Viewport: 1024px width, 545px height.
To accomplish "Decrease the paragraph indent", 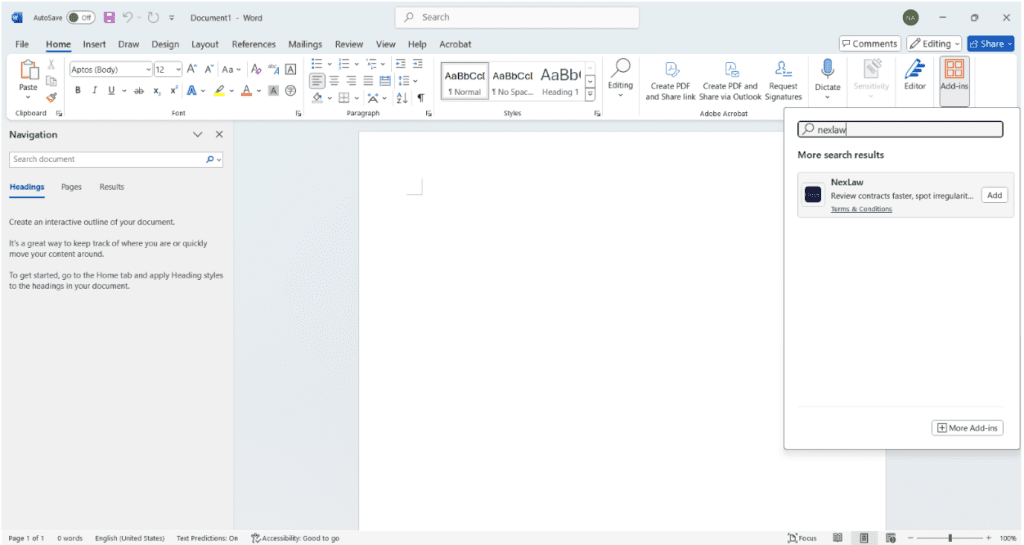I will click(x=400, y=64).
